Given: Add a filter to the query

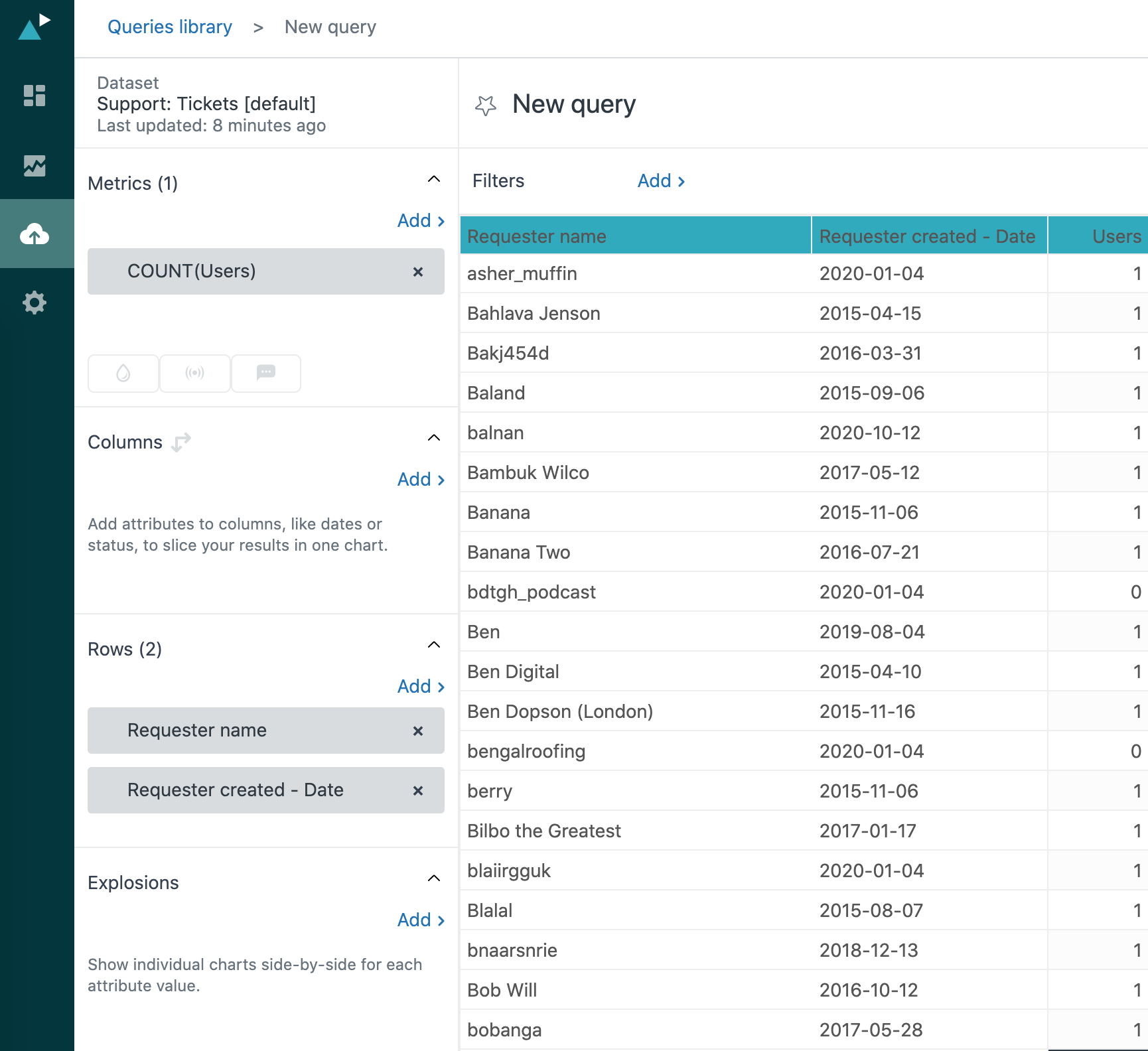Looking at the screenshot, I should pyautogui.click(x=660, y=180).
